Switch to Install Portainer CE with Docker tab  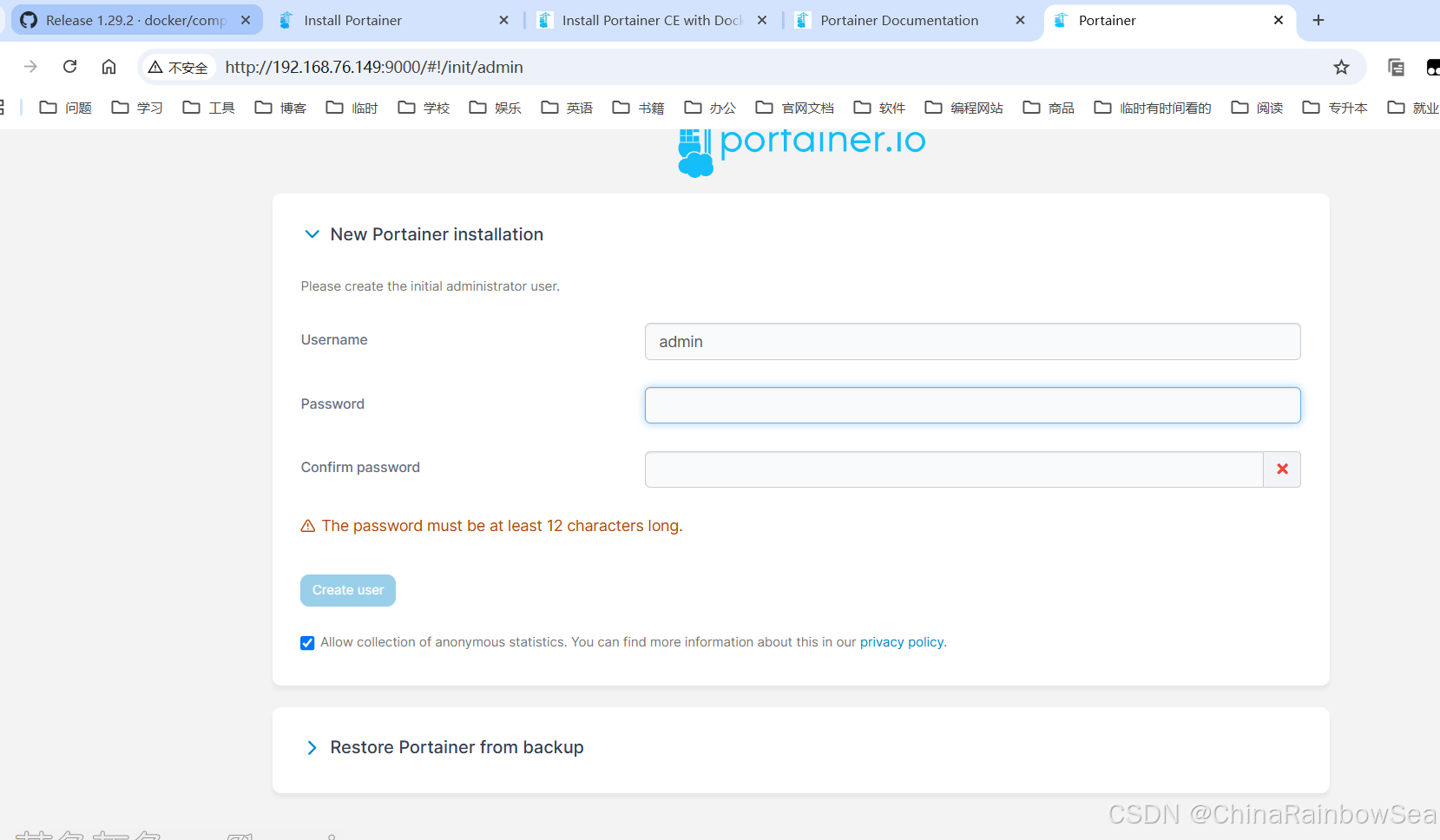coord(652,20)
